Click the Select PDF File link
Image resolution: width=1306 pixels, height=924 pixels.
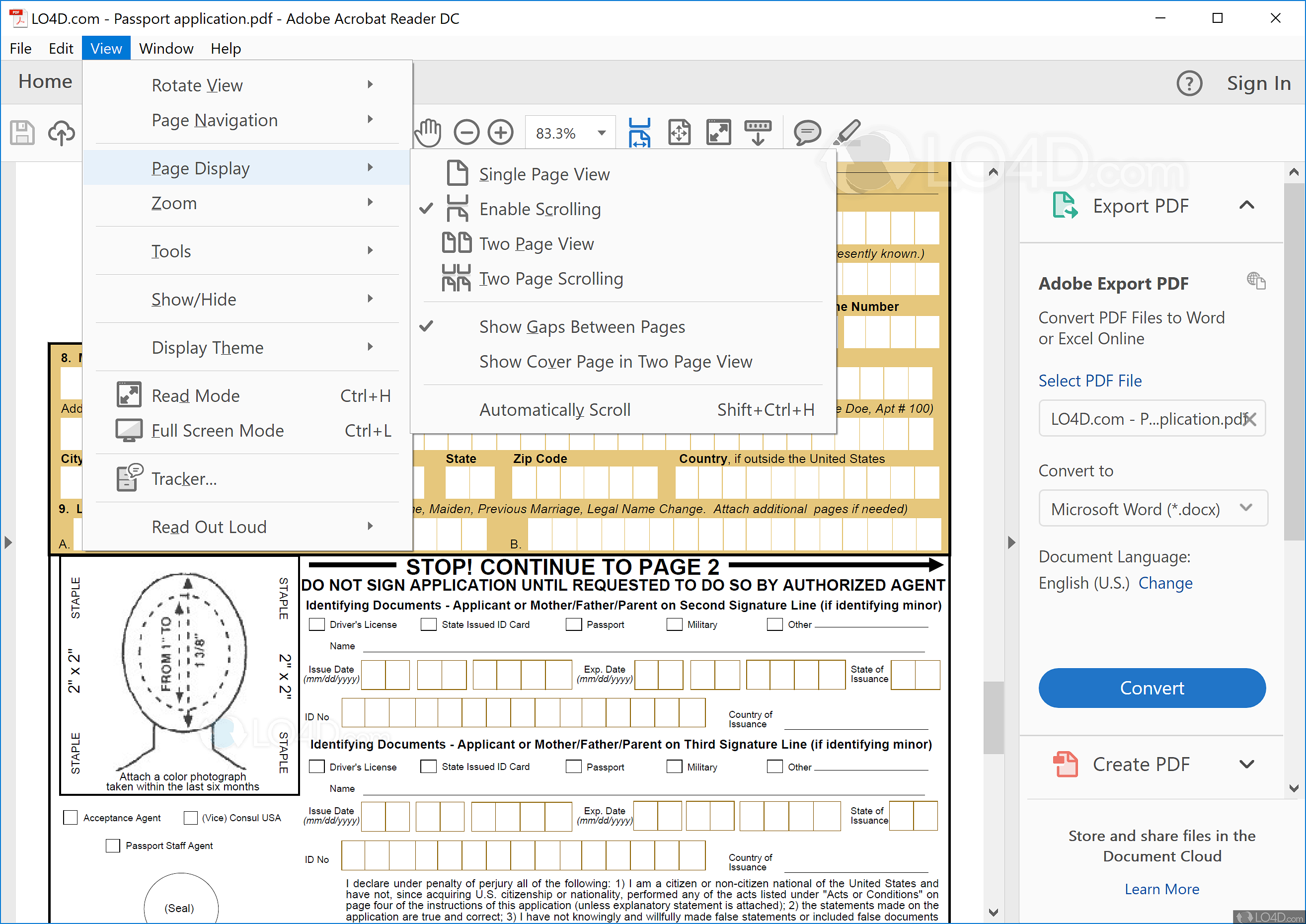1089,381
